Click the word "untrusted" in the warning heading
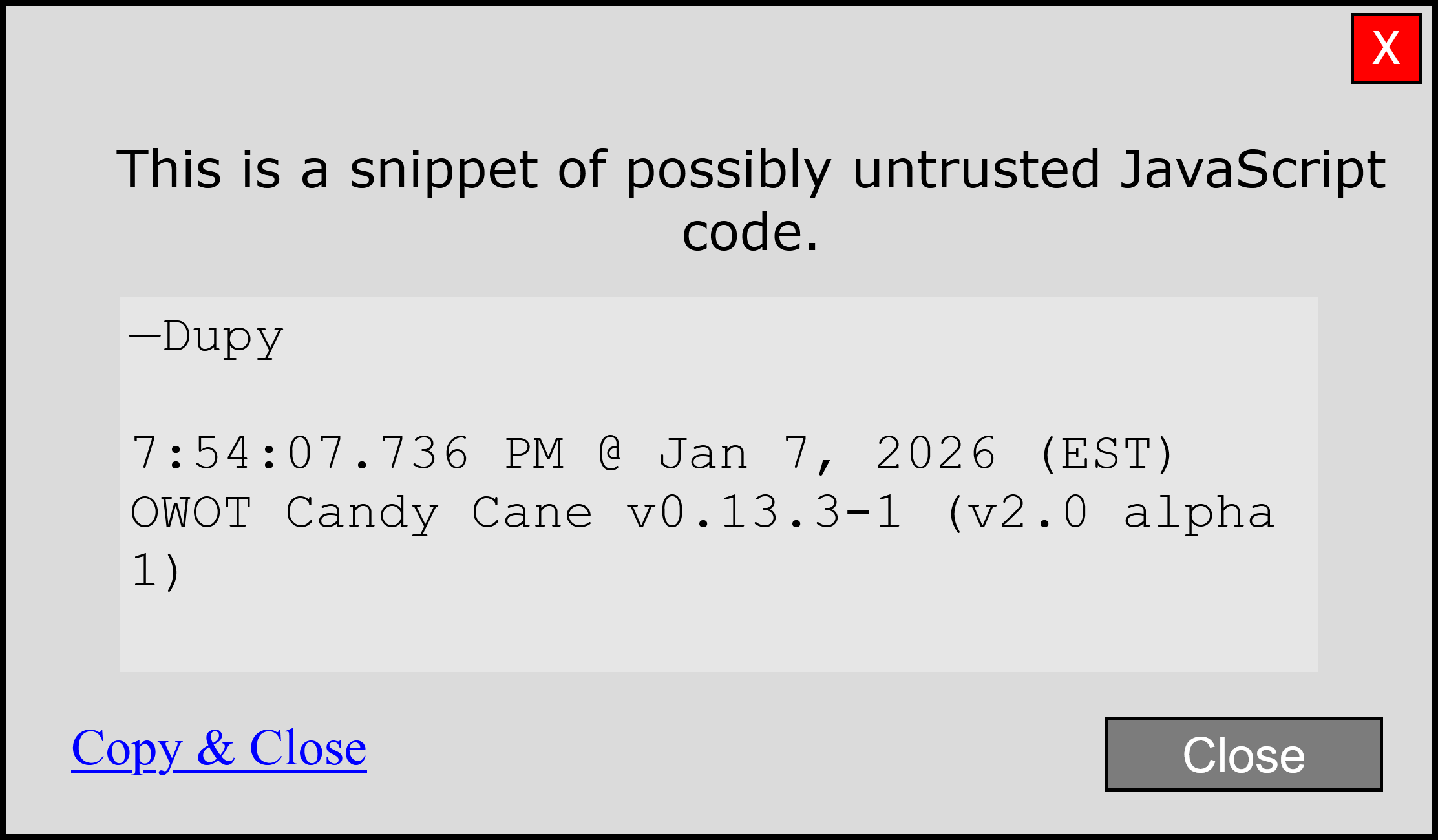 coord(976,169)
